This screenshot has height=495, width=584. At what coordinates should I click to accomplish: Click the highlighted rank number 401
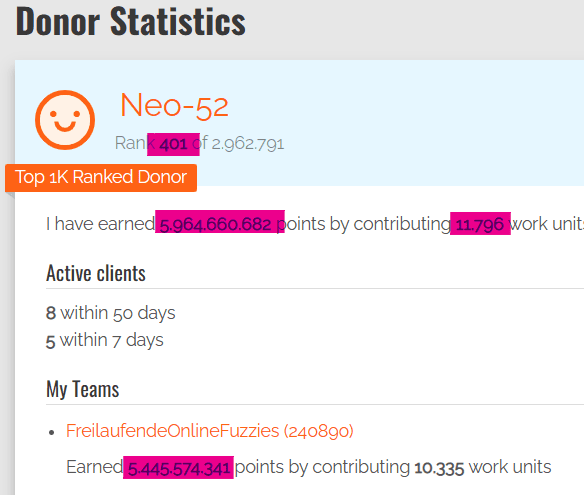click(x=174, y=144)
